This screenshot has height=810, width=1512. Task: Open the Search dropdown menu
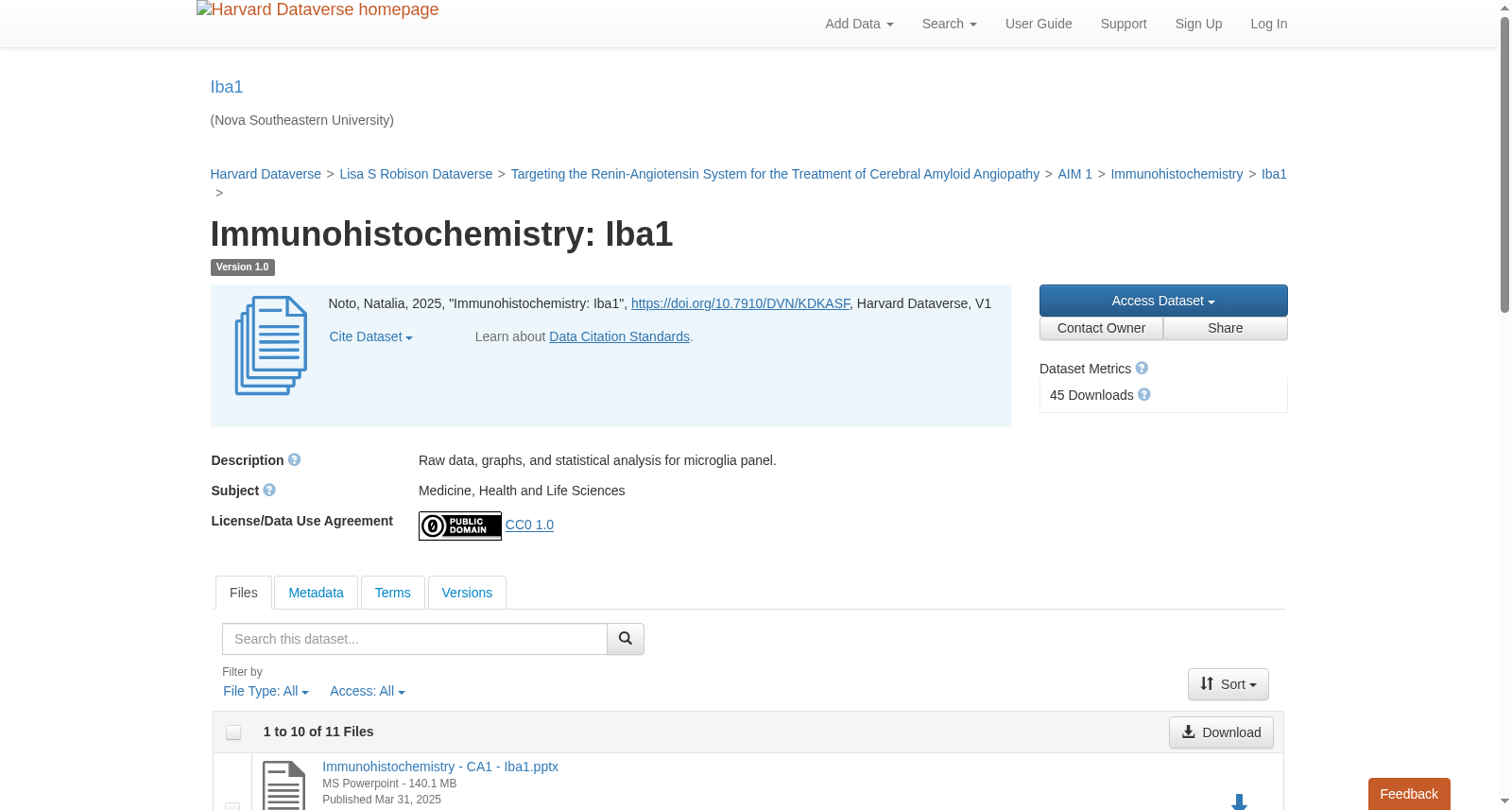950,24
